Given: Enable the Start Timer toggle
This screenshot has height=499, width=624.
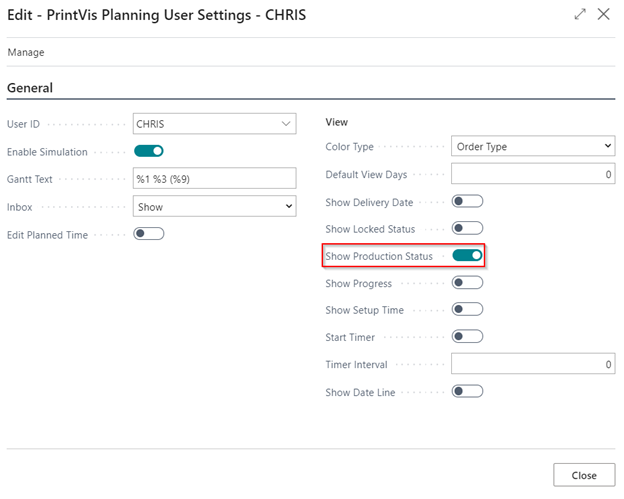Looking at the screenshot, I should click(x=468, y=337).
